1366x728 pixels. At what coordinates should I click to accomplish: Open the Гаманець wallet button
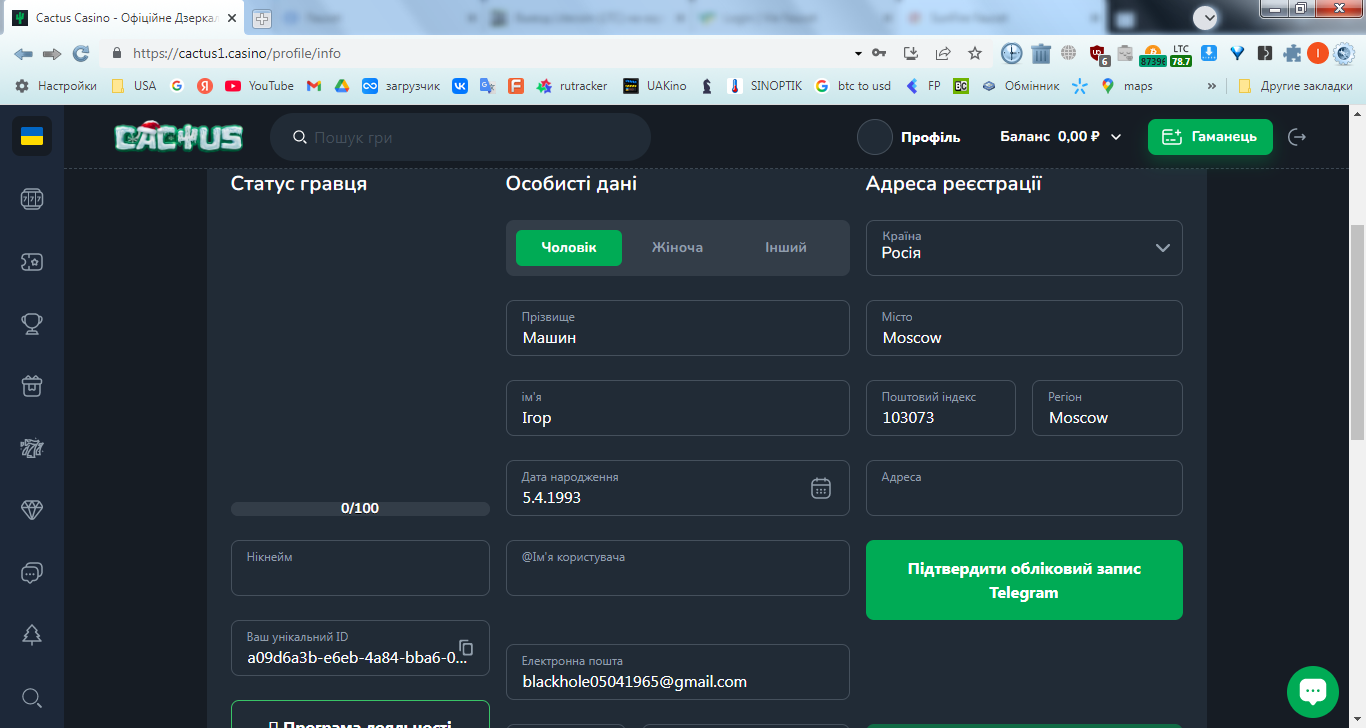pos(1210,137)
